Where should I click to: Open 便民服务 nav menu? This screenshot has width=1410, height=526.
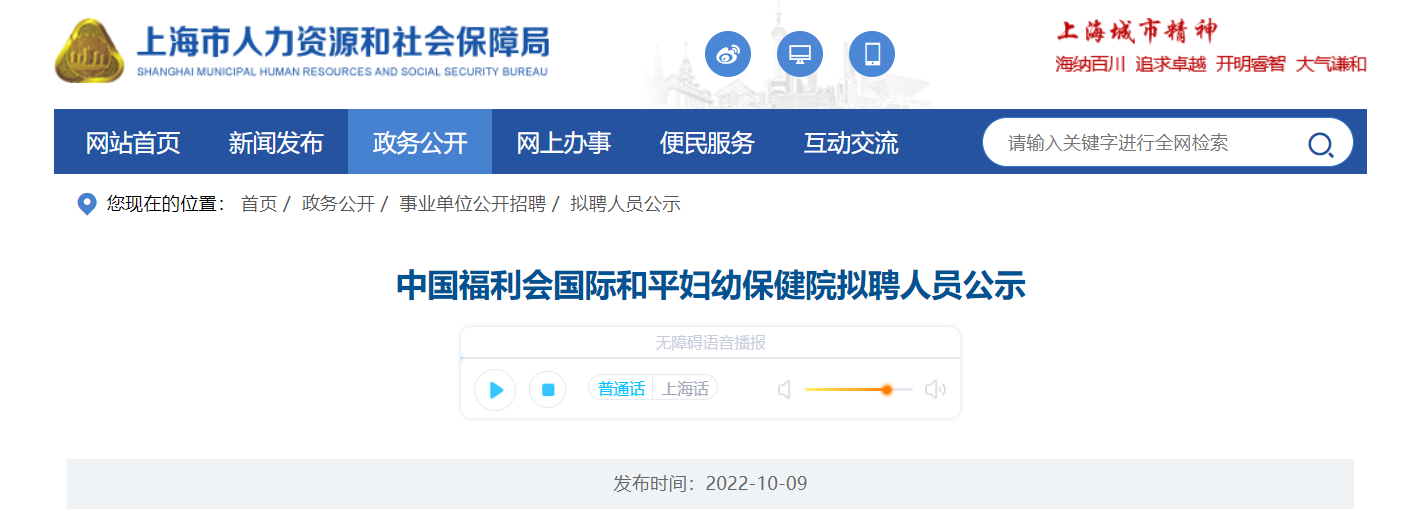click(707, 142)
